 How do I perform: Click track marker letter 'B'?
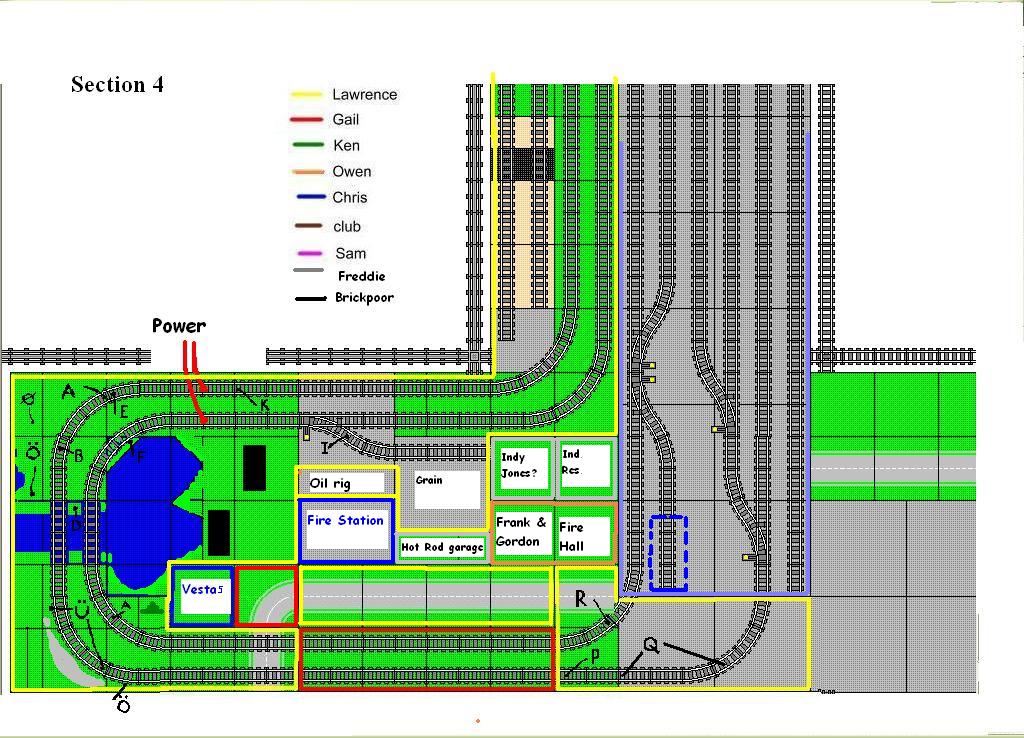coord(78,455)
